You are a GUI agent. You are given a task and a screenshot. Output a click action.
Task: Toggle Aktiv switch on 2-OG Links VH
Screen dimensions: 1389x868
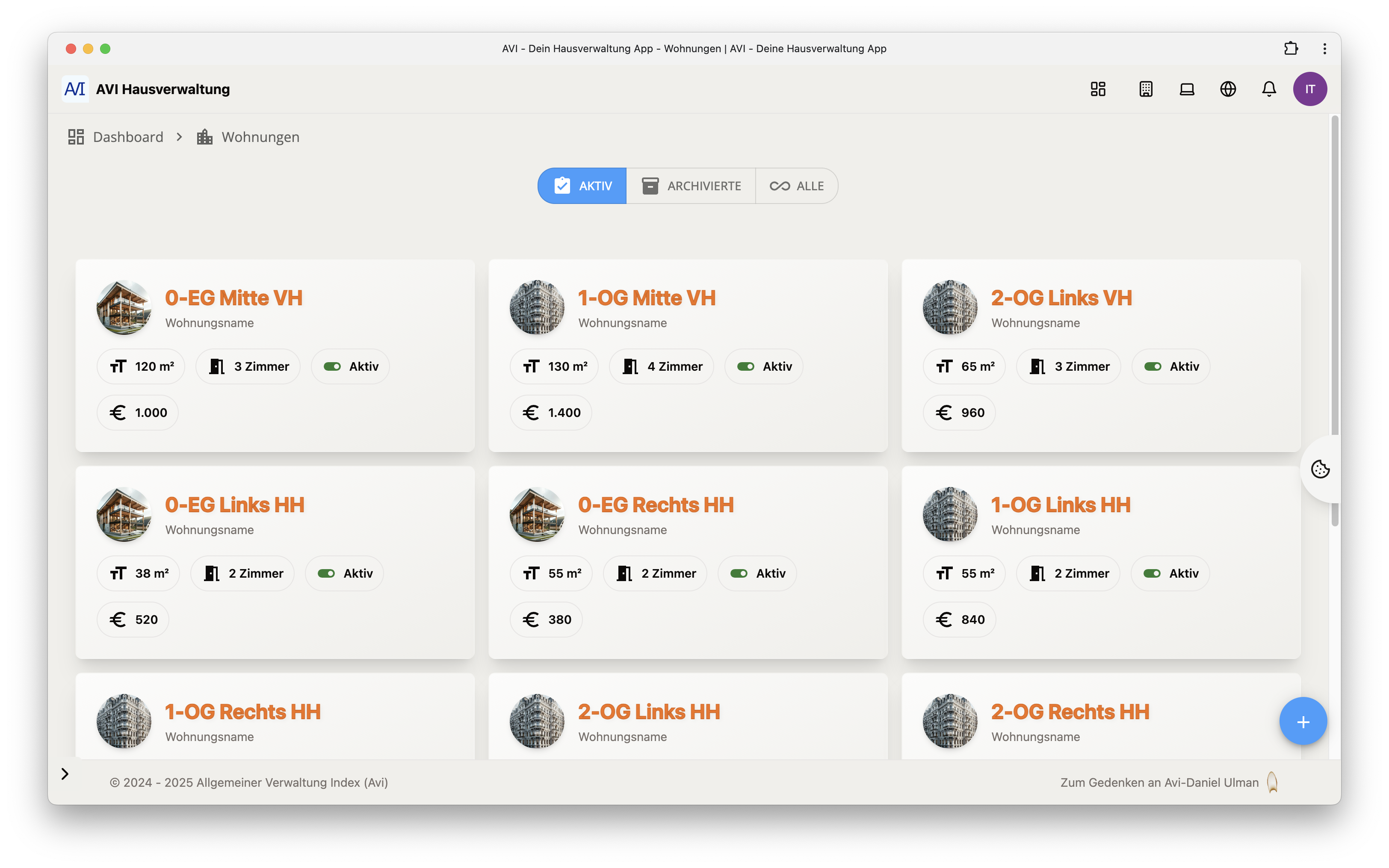[x=1153, y=366]
